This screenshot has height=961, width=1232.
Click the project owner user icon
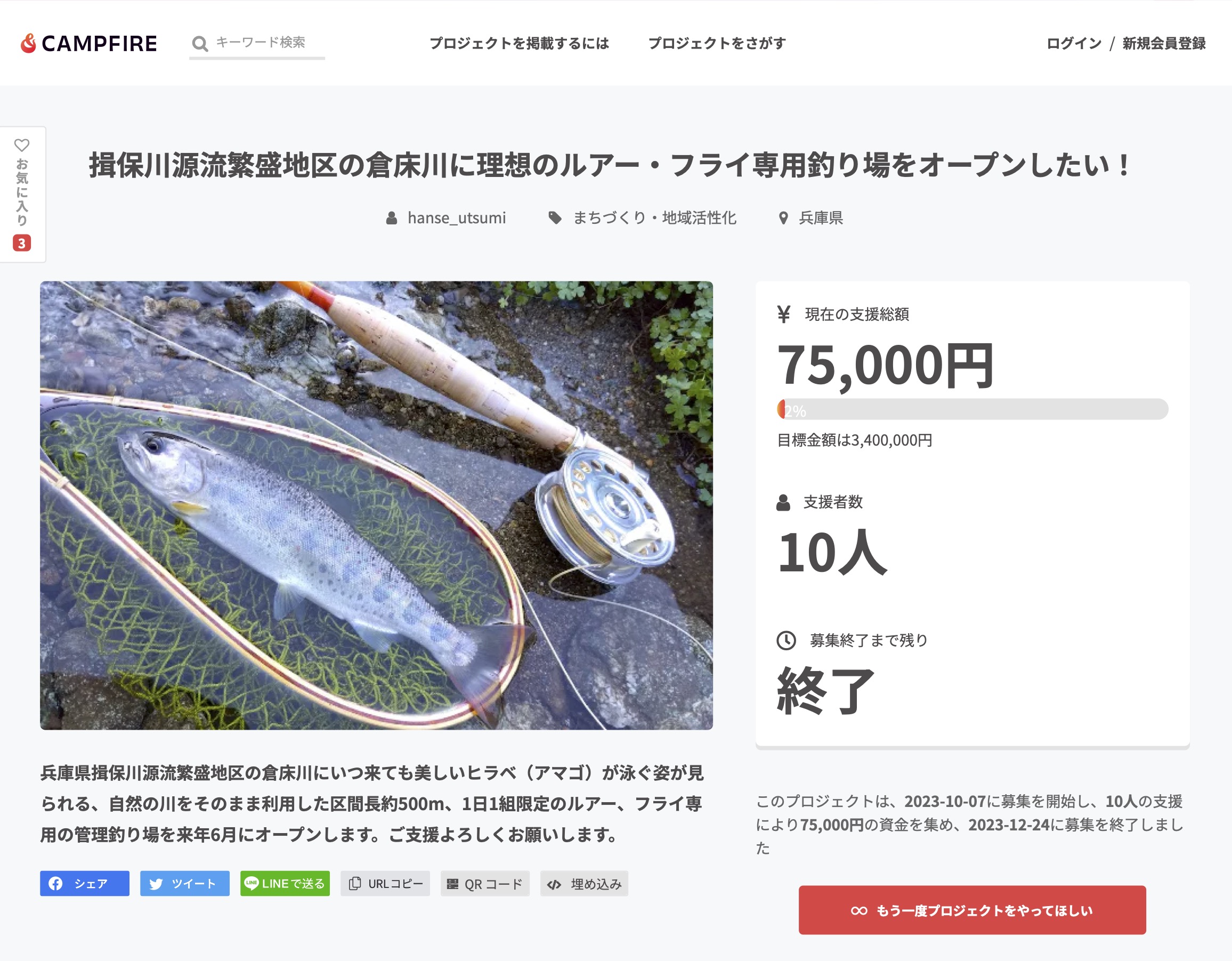coord(392,218)
